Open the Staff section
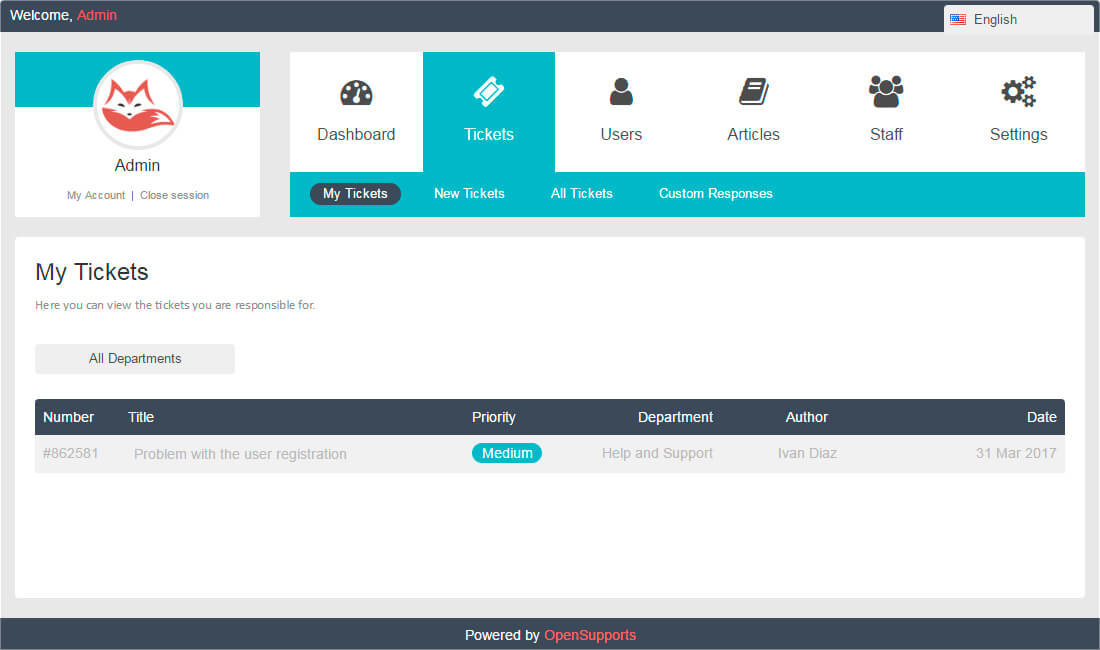Image resolution: width=1100 pixels, height=650 pixels. pyautogui.click(x=886, y=110)
